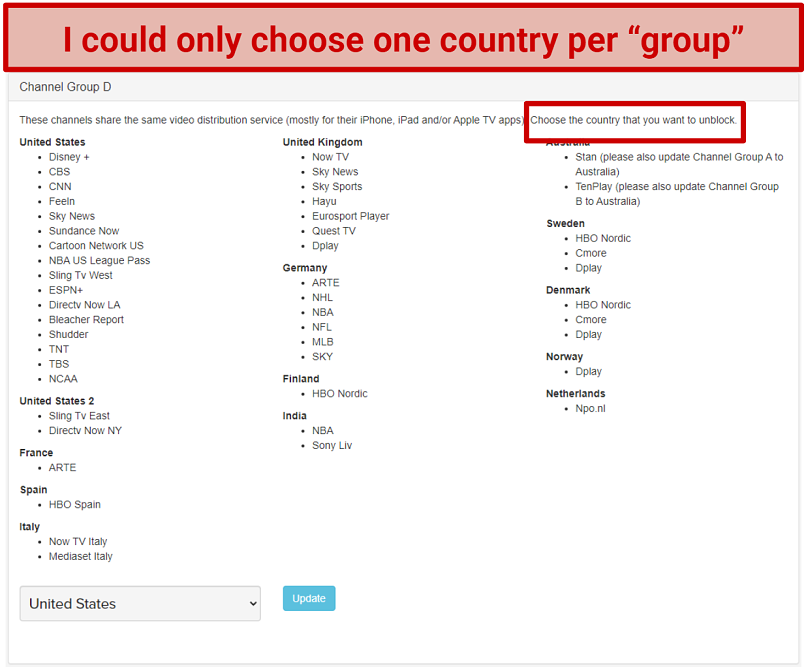806x667 pixels.
Task: Click Sling Tv West entry
Action: point(81,275)
